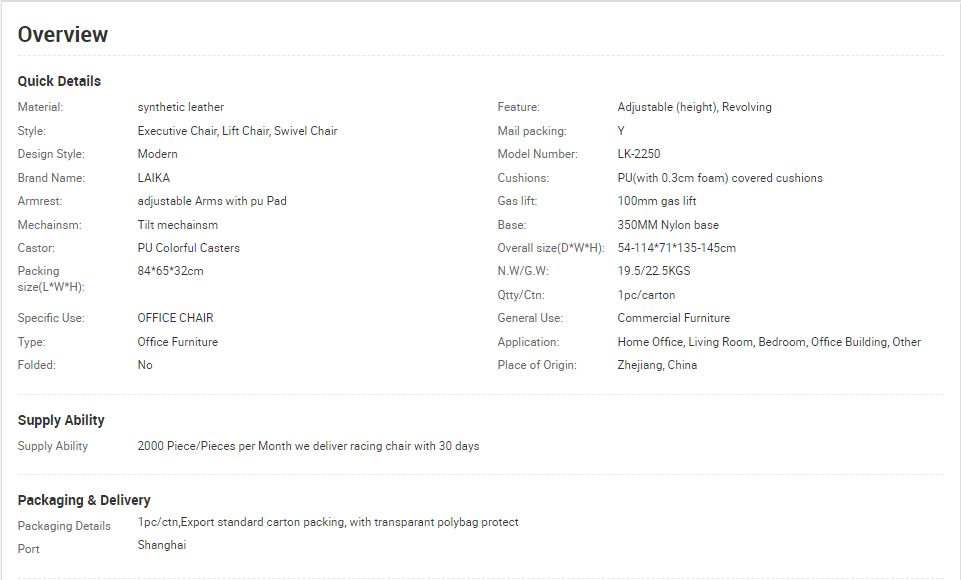Click the synthetic leather material value
961x580 pixels.
point(181,107)
